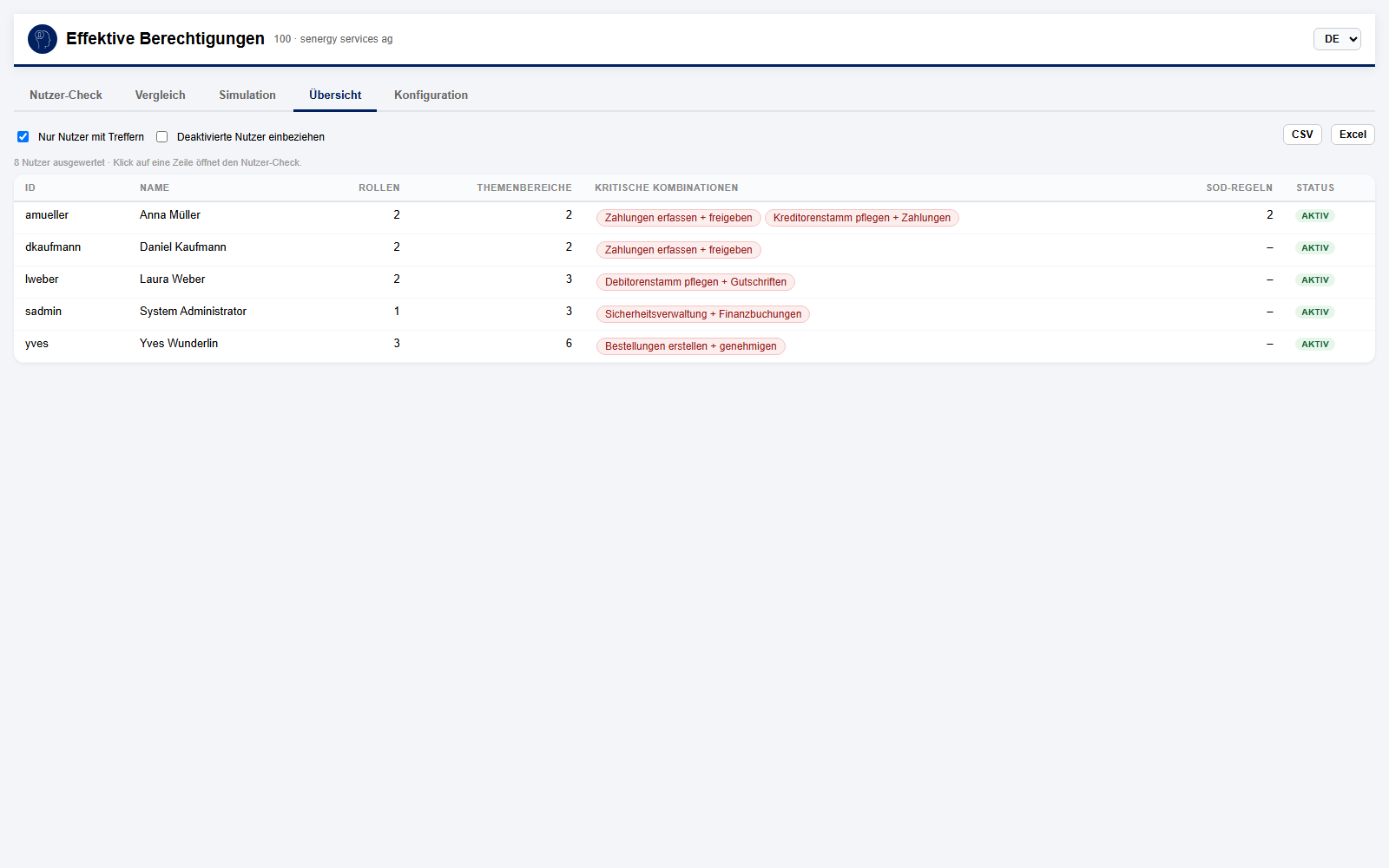The width and height of the screenshot is (1389, 868).
Task: Select the name Laura Weber
Action: [x=173, y=279]
